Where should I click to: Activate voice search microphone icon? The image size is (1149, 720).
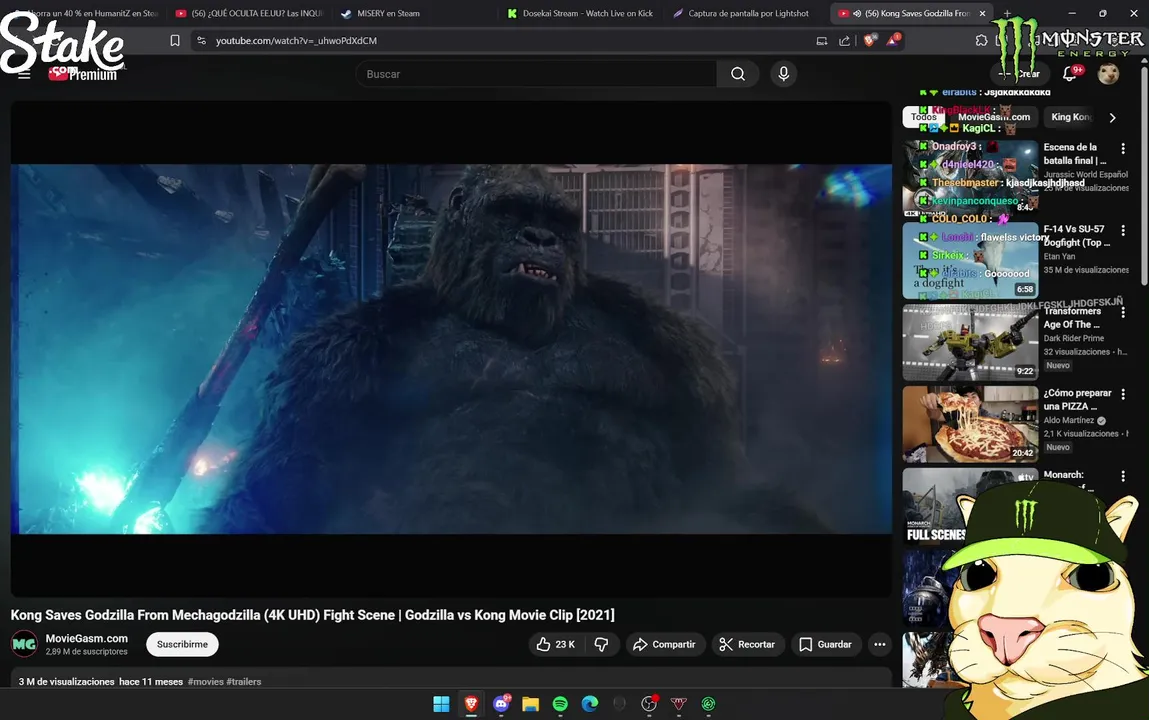783,74
